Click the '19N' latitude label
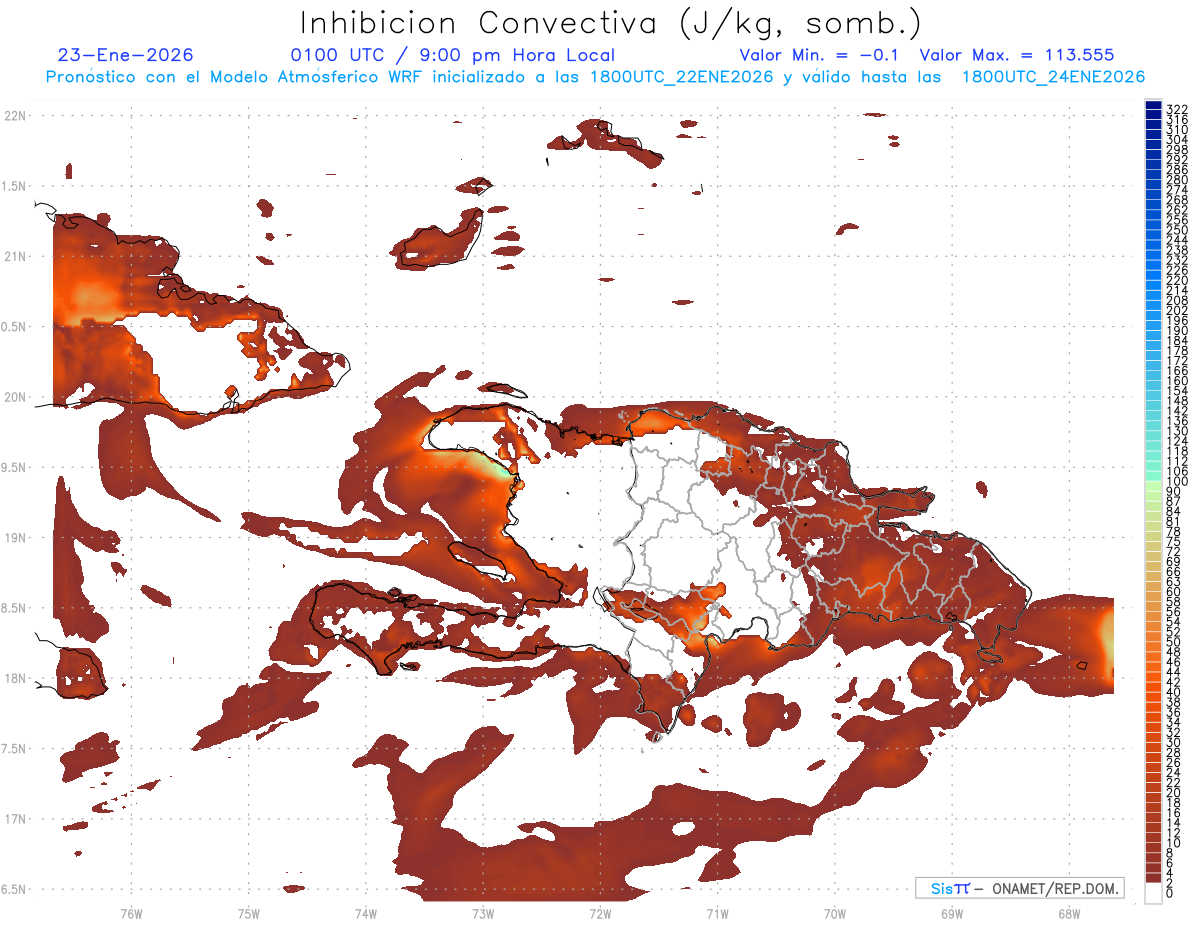The height and width of the screenshot is (927, 1200). [16, 538]
